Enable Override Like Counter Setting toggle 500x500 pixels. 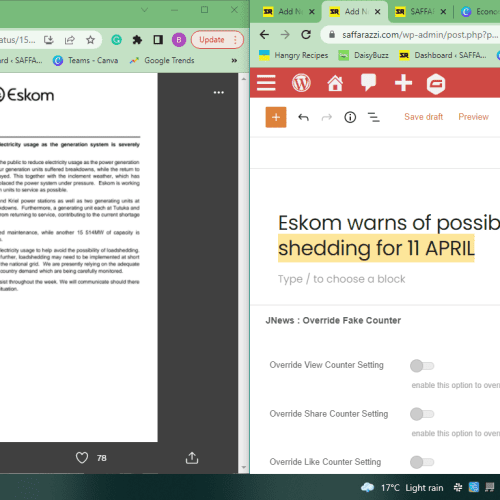[x=422, y=462]
